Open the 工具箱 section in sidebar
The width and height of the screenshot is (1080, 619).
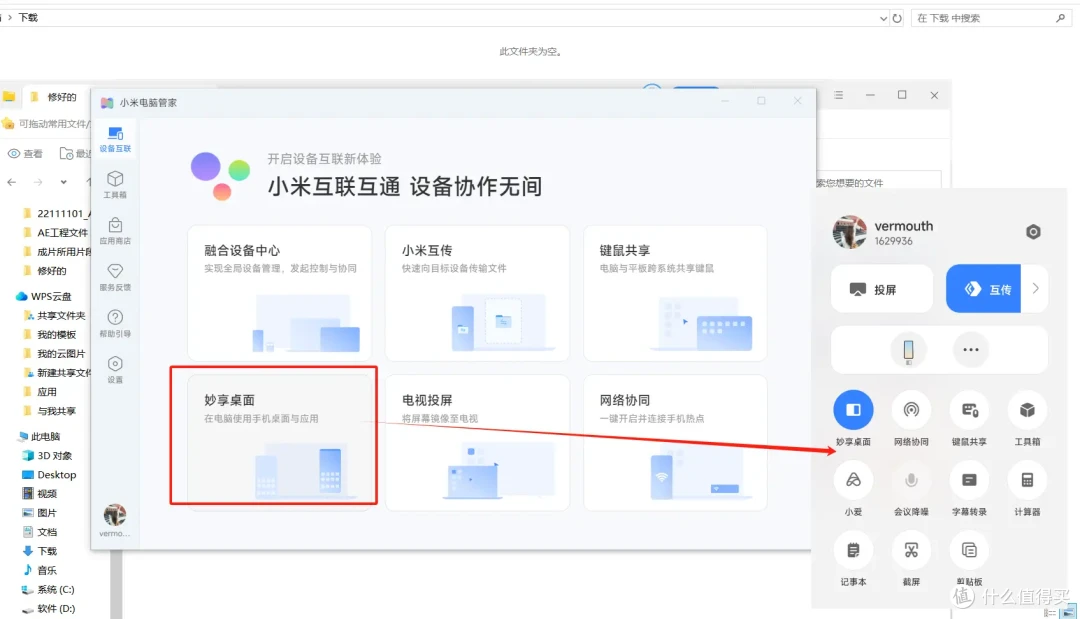point(115,185)
